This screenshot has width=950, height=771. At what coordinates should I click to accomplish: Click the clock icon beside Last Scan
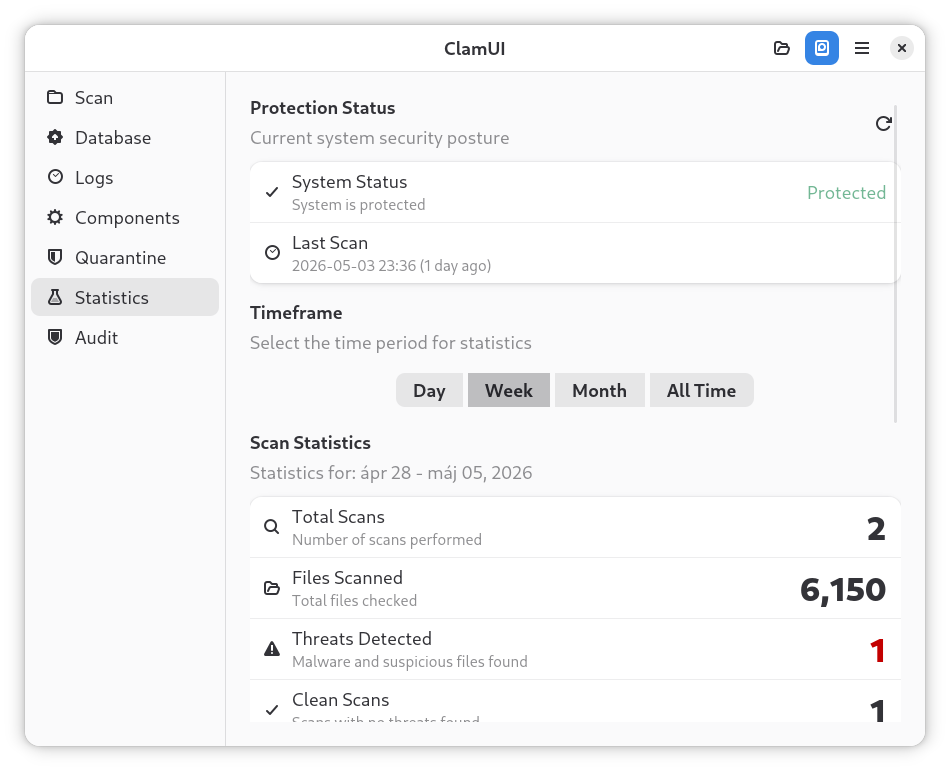pos(272,253)
